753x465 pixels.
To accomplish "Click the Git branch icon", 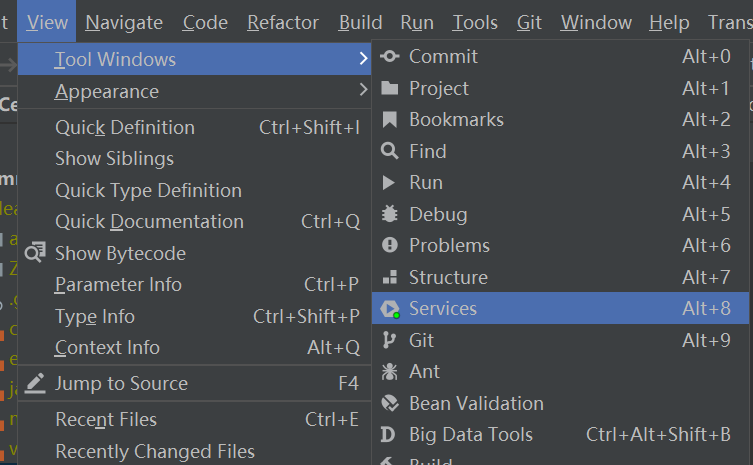I will pyautogui.click(x=390, y=341).
